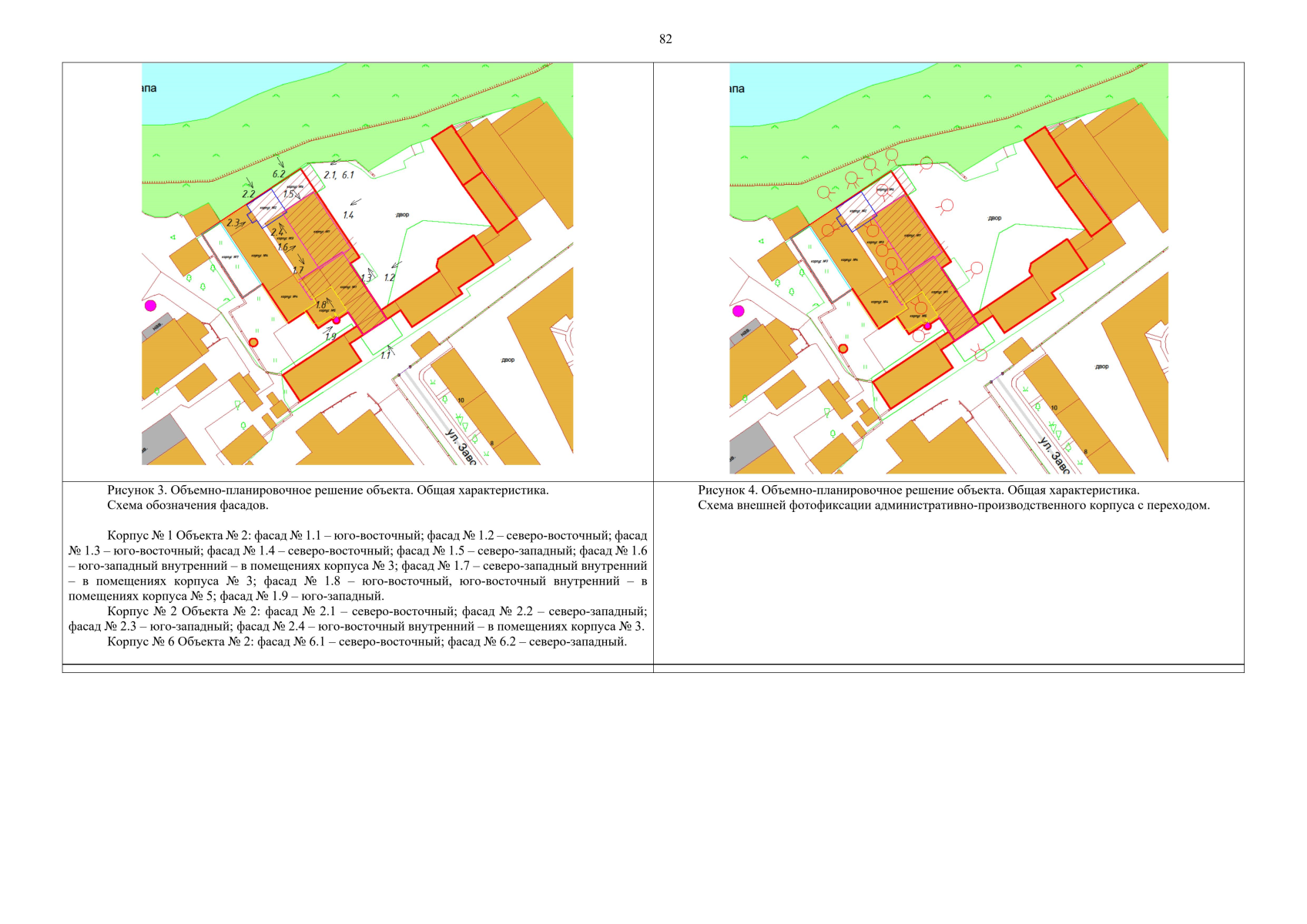Click facade label 1.4 in left courtyard
The width and height of the screenshot is (1307, 924).
coord(348,216)
